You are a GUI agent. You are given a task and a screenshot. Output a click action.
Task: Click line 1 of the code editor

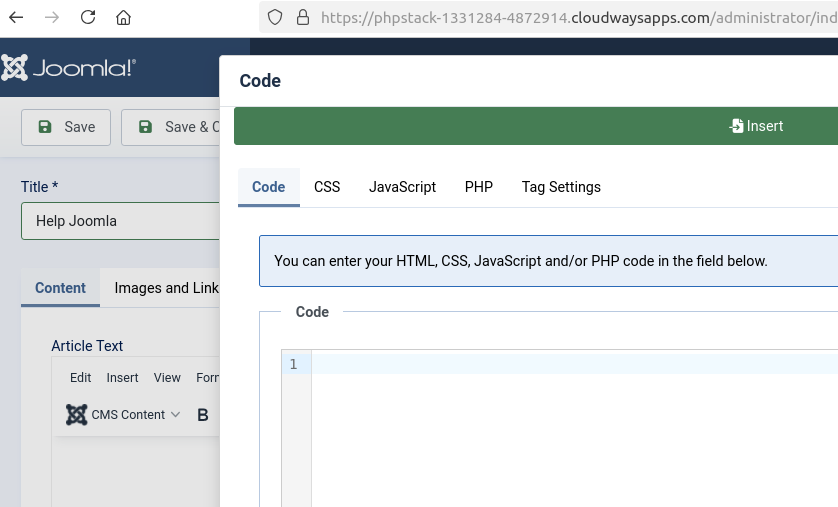[x=575, y=364]
